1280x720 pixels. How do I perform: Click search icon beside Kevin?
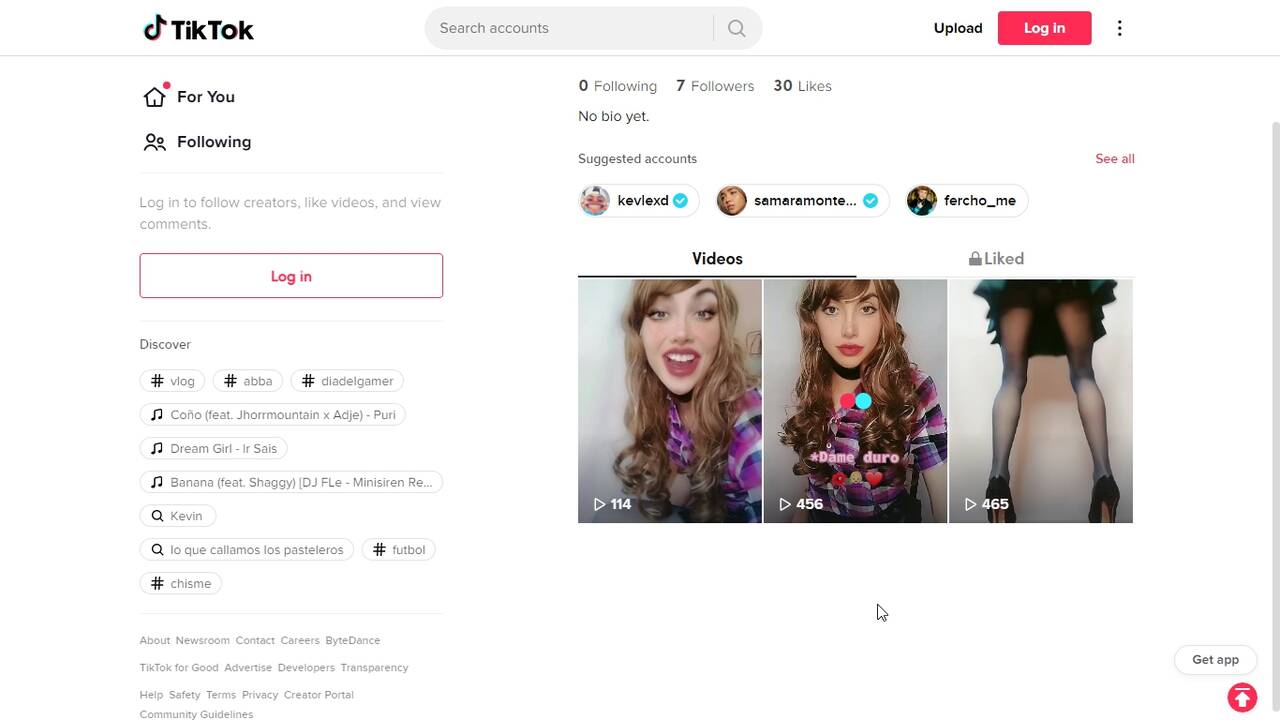(x=157, y=516)
